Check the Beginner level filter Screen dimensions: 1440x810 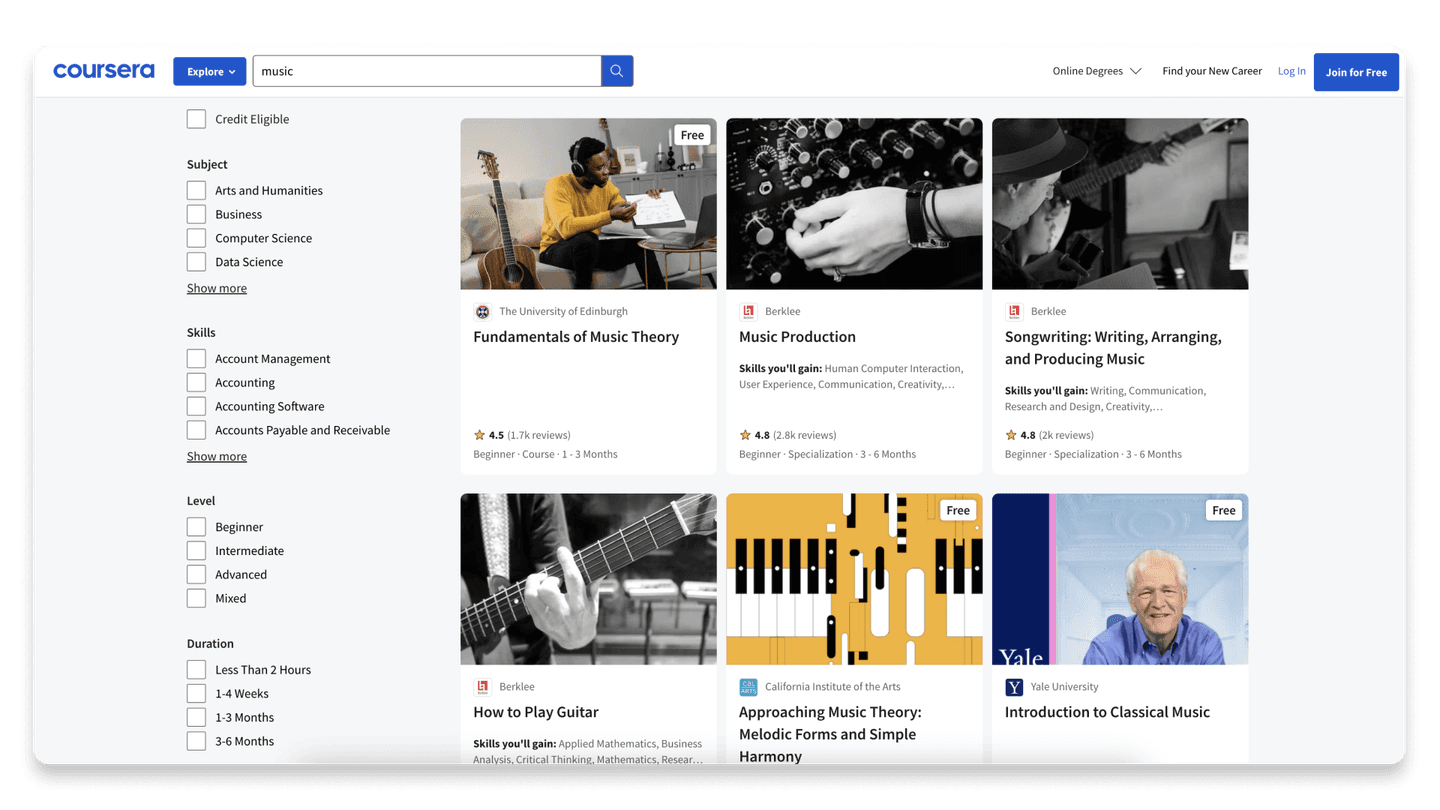click(x=196, y=526)
